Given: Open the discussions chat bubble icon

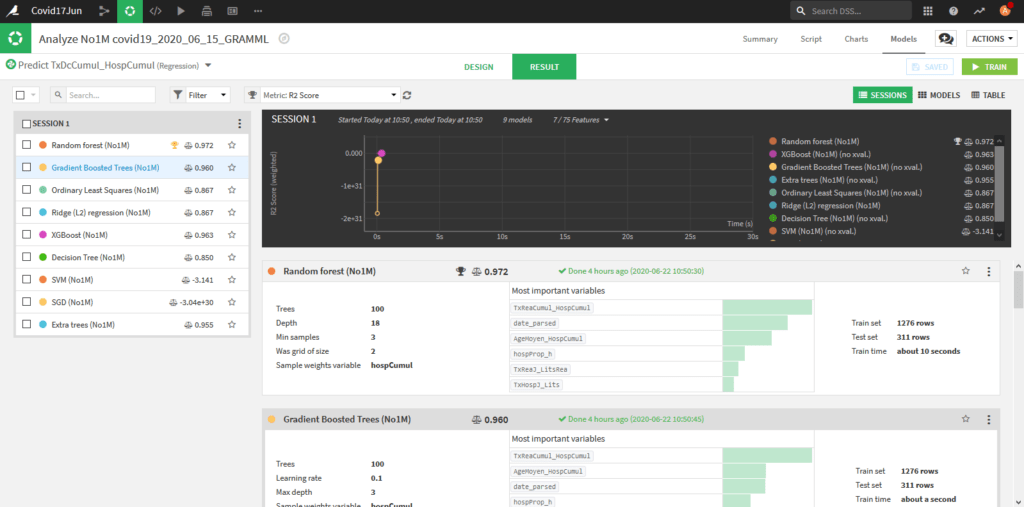Looking at the screenshot, I should (x=944, y=39).
